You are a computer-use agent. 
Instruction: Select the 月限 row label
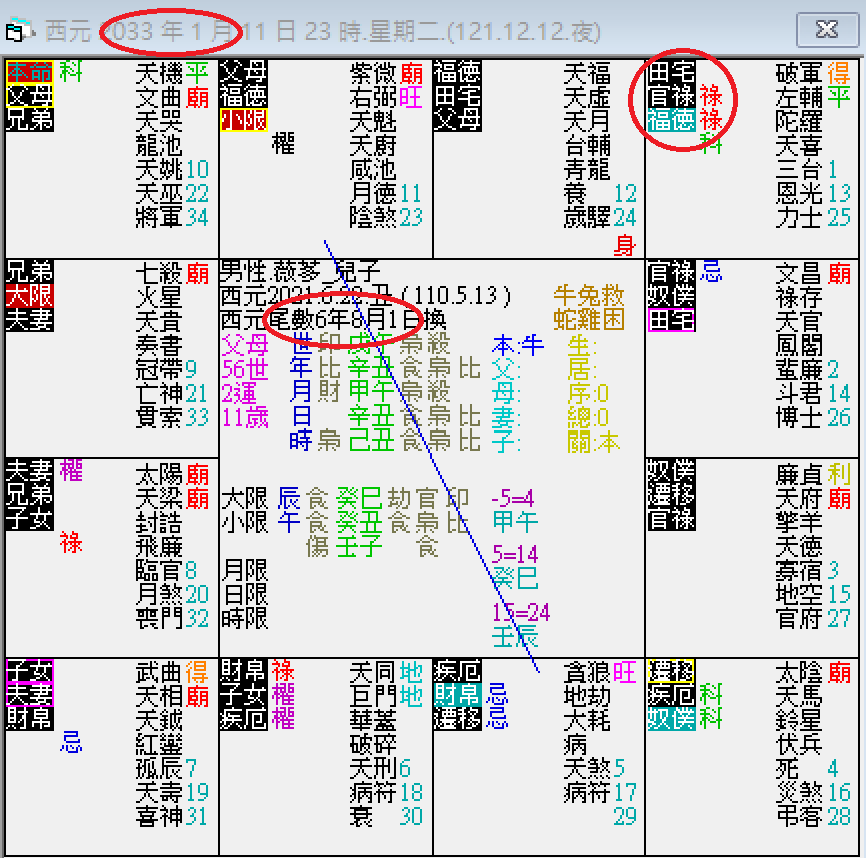pos(244,570)
